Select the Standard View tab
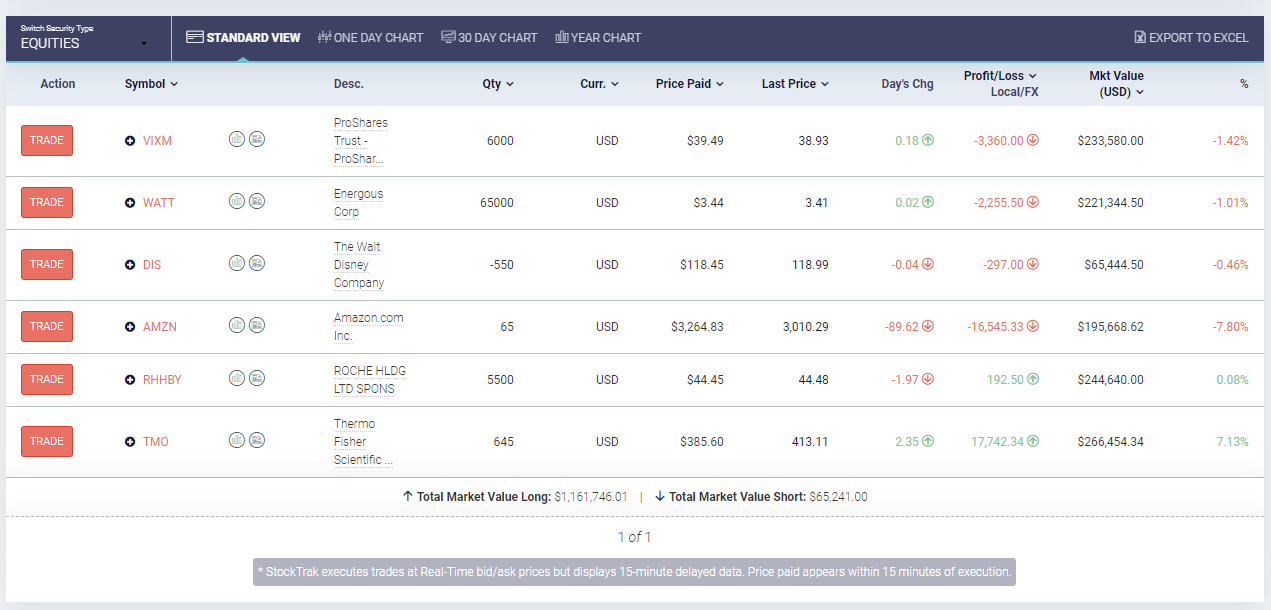Viewport: 1271px width, 610px height. point(243,37)
